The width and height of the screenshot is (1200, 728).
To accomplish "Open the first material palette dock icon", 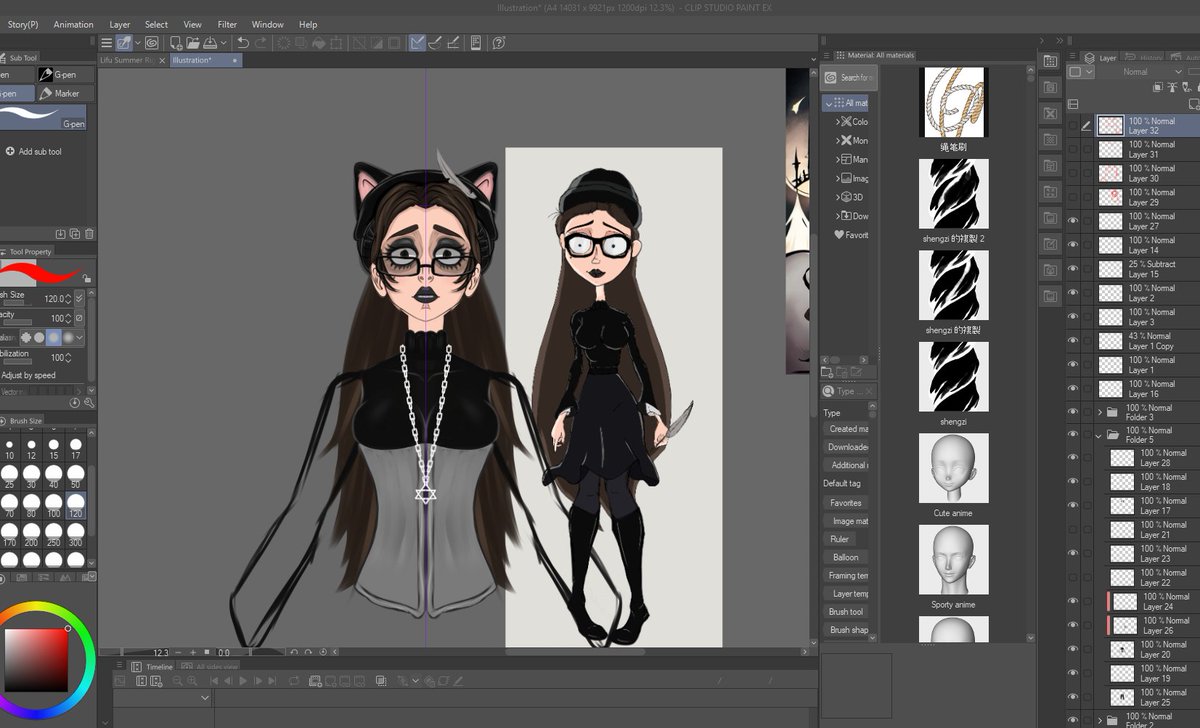I will (x=1049, y=62).
